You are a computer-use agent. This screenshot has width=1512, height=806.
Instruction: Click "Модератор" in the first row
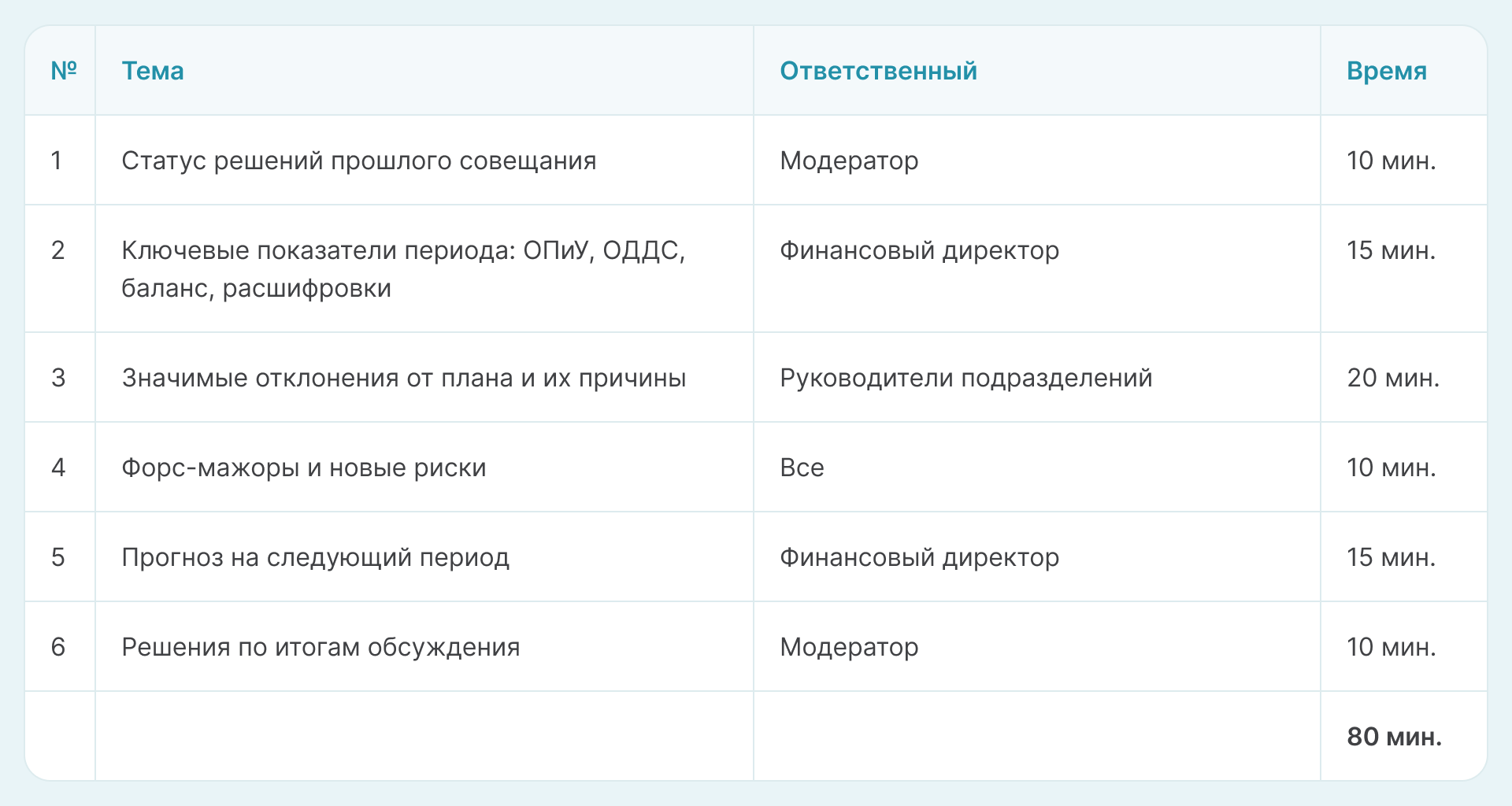coord(849,161)
